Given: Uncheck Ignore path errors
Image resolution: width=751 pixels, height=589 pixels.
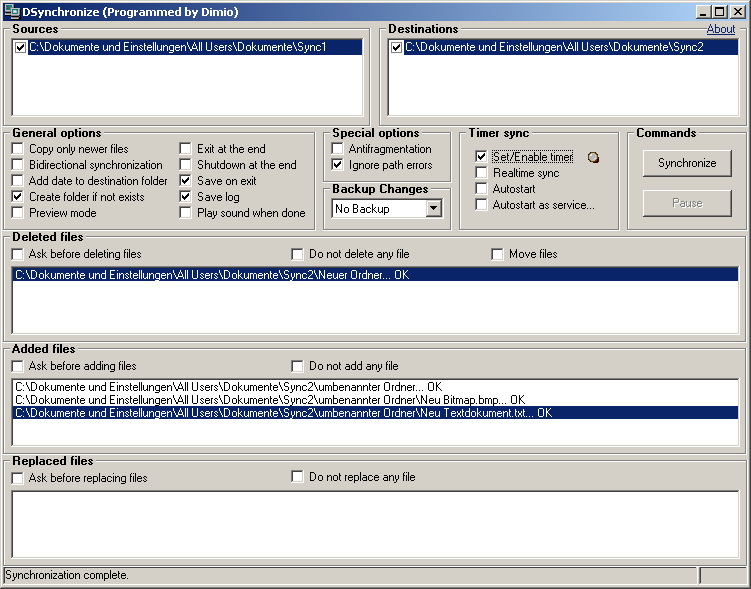Looking at the screenshot, I should (x=338, y=165).
